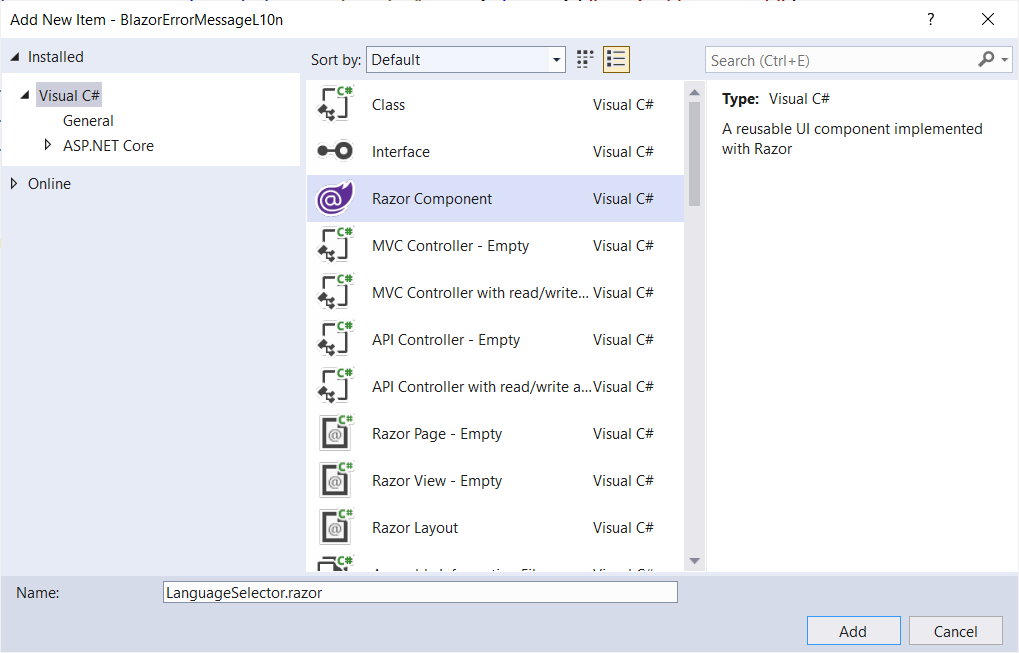Screen dimensions: 1019x653
Task: Select "API Controller - Empty" template name
Action: pos(446,340)
